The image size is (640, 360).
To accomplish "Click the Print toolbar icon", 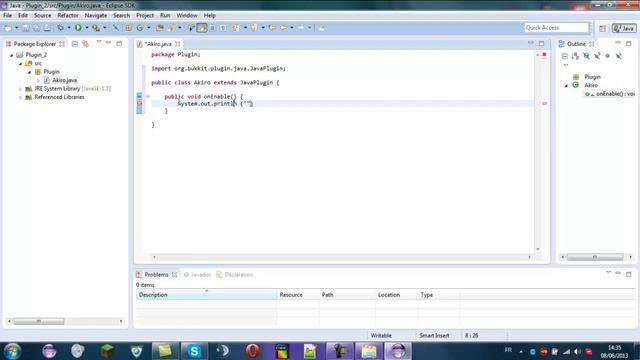I will coord(47,28).
